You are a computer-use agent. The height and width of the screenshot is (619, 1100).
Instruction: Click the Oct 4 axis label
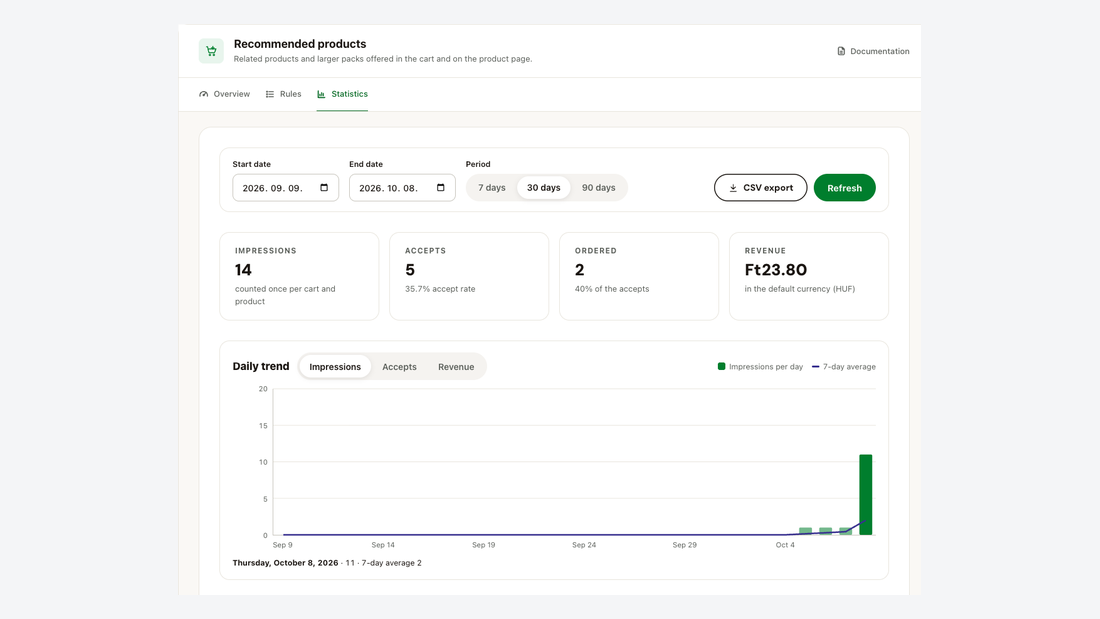click(785, 545)
